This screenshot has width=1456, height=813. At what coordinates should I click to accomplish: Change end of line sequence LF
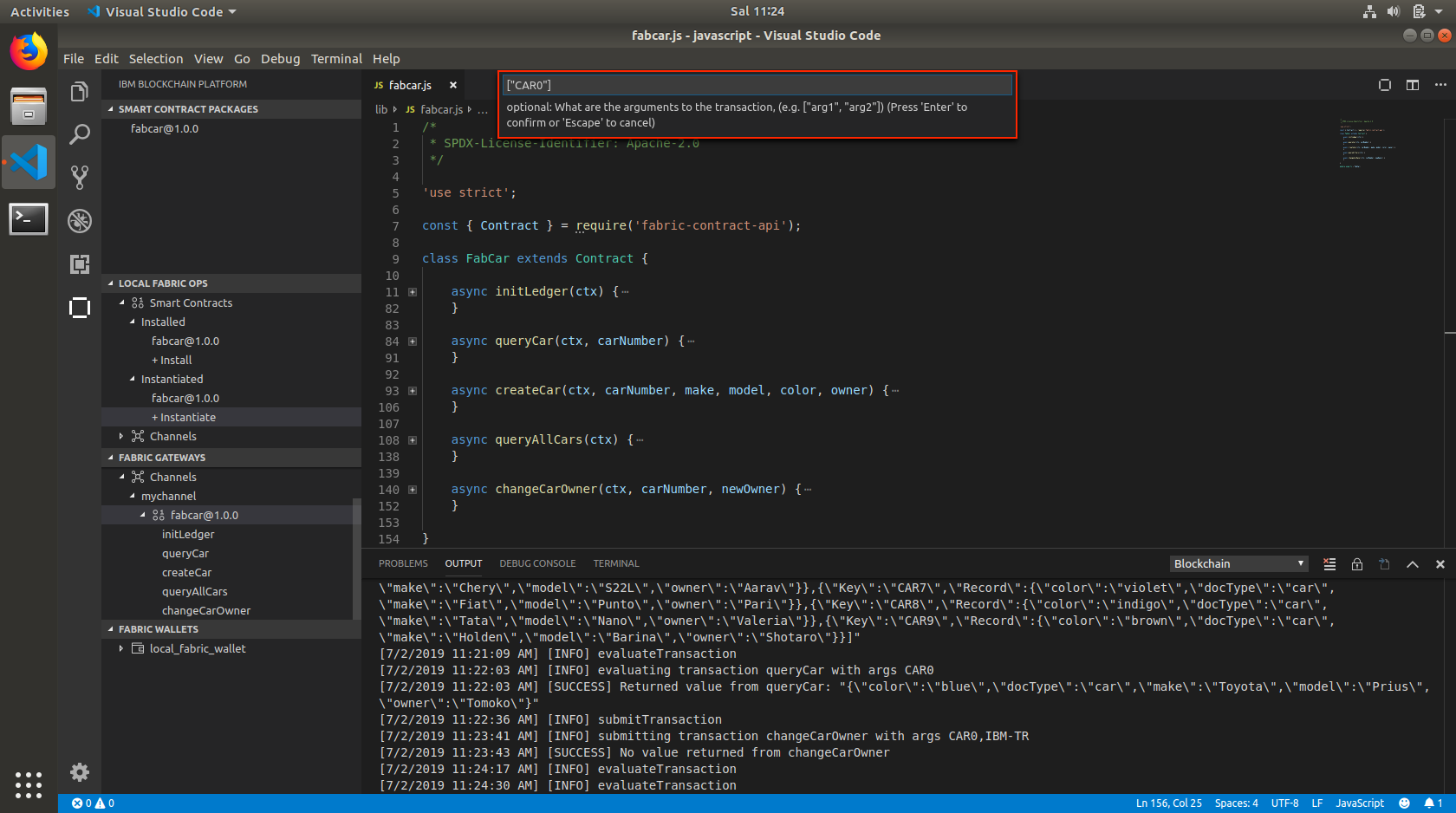pos(1316,803)
